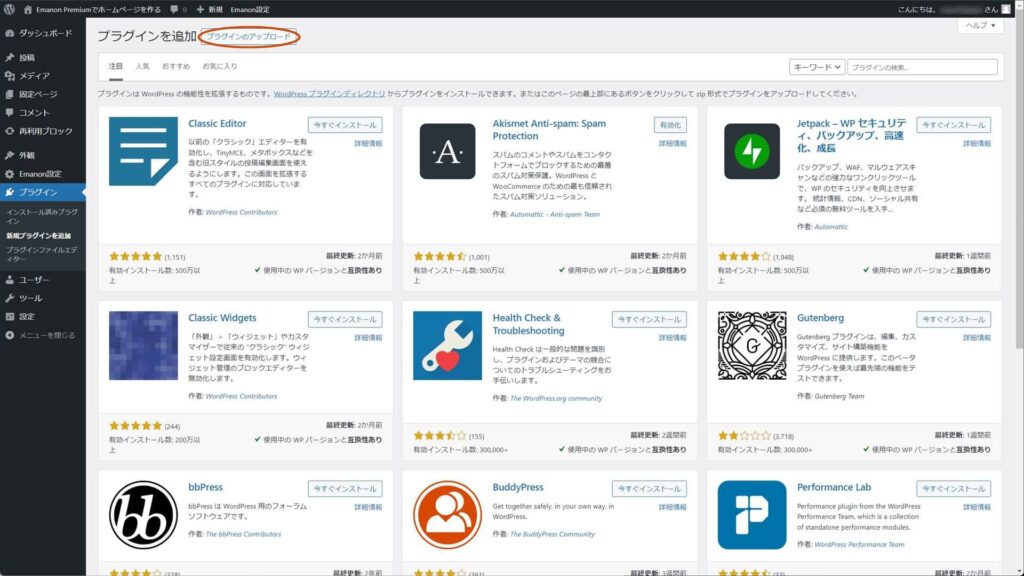Viewport: 1024px width, 576px height.
Task: Switch to the 人気 tab
Action: coord(142,67)
